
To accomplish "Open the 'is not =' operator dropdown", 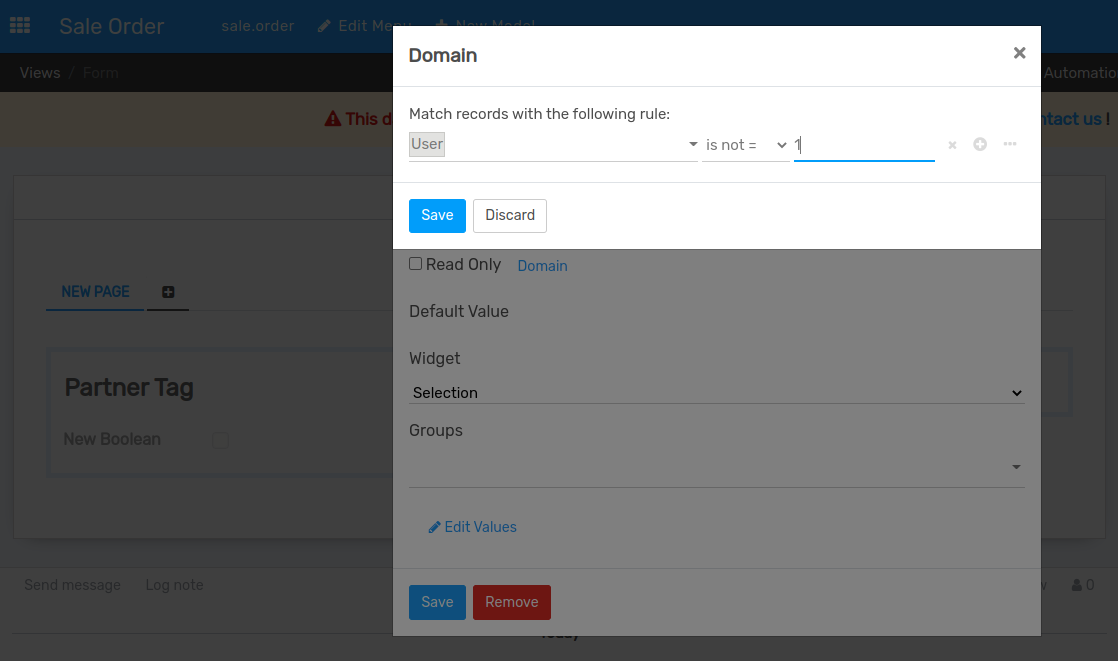I will [745, 145].
